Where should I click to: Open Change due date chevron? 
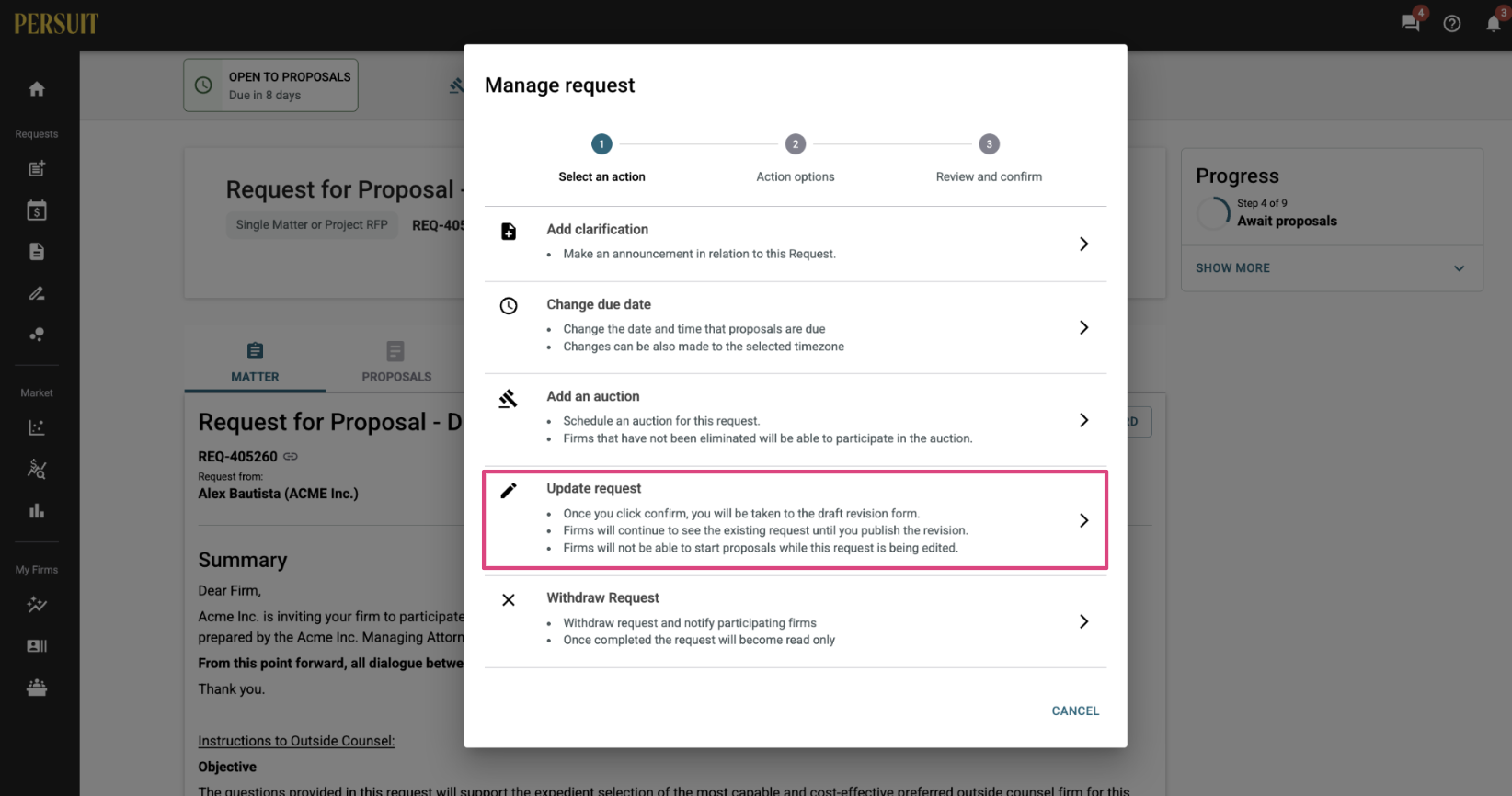pyautogui.click(x=1083, y=327)
